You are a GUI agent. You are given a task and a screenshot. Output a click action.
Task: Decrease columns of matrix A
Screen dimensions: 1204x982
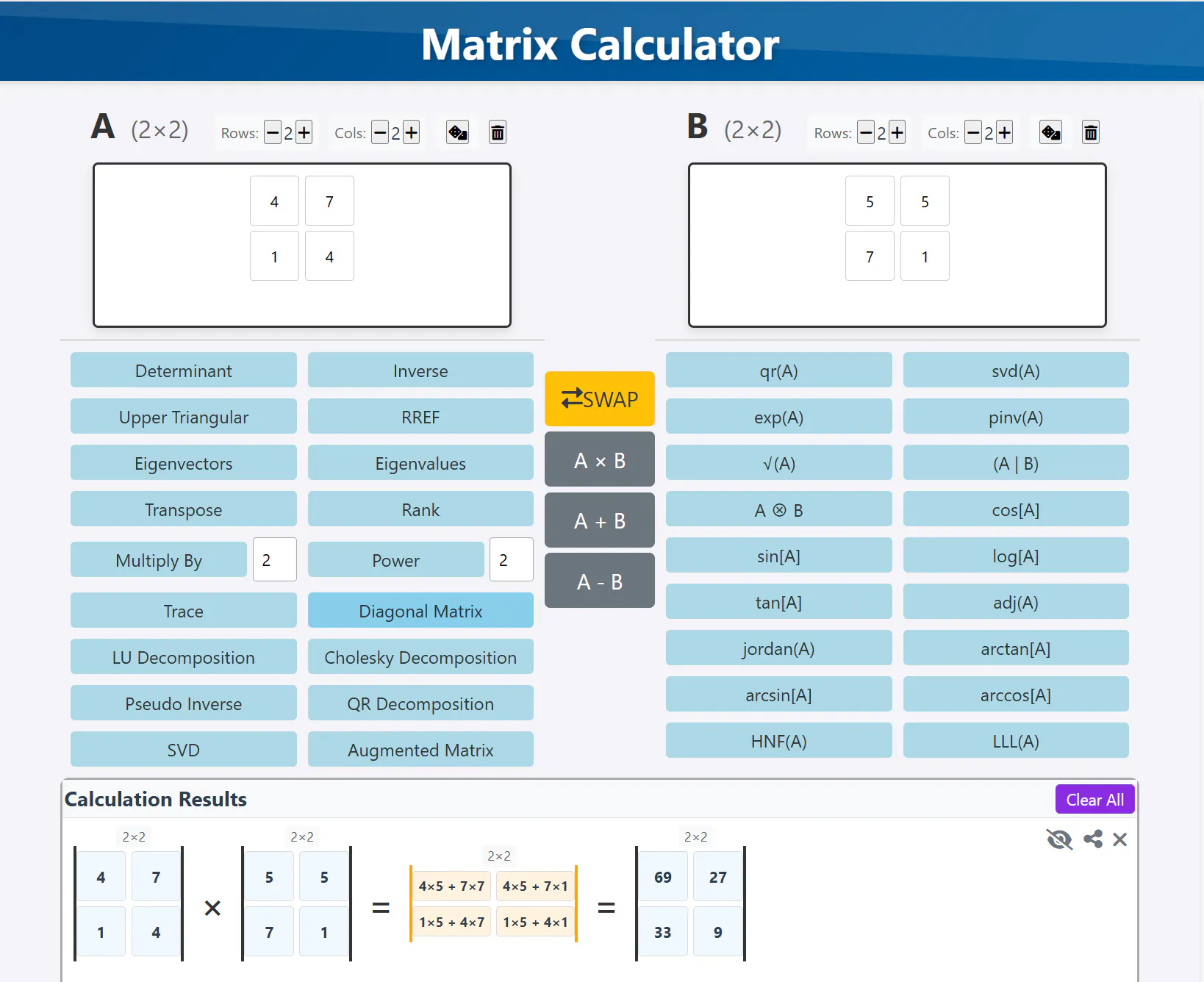380,133
